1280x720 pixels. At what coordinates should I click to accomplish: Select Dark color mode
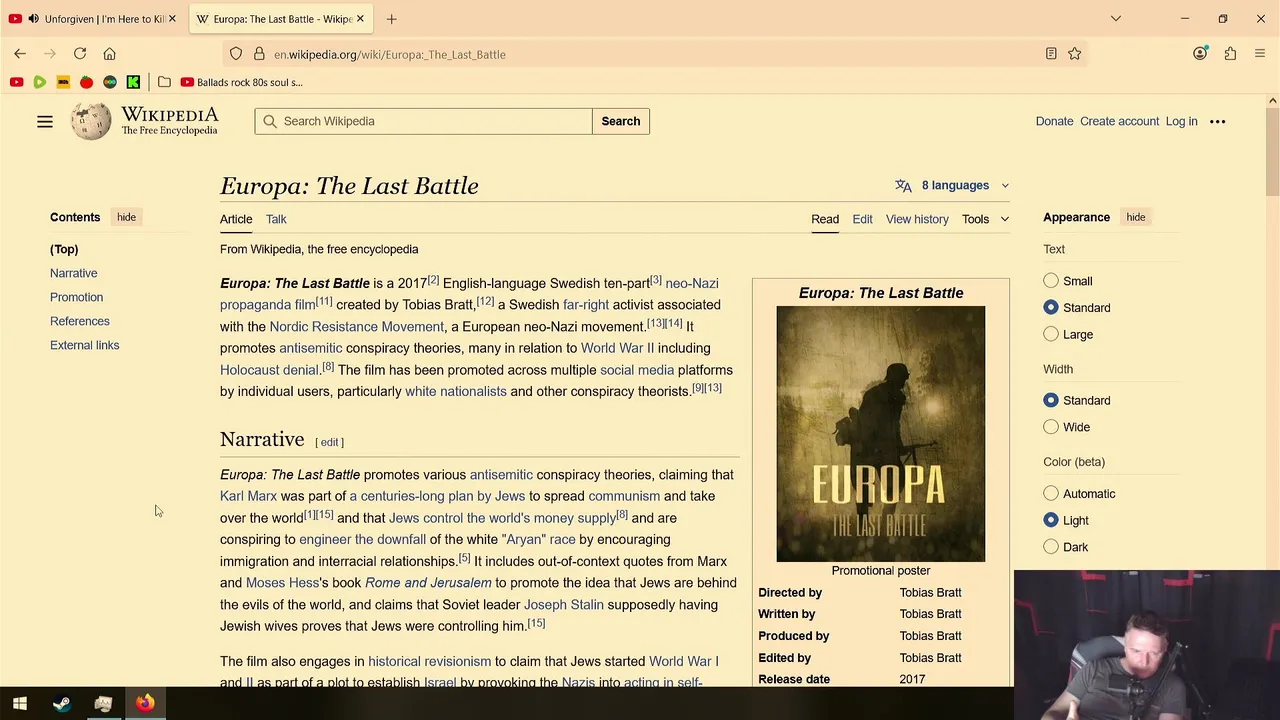(x=1051, y=547)
